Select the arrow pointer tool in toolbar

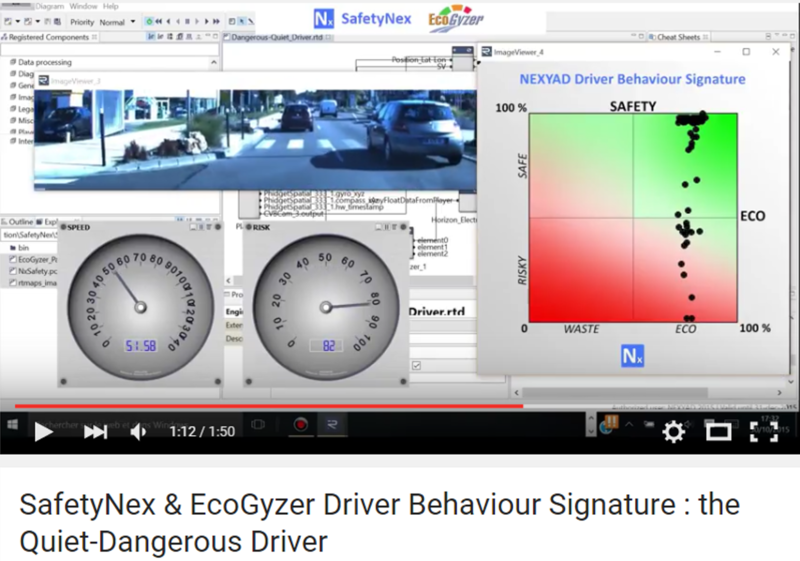(x=242, y=21)
